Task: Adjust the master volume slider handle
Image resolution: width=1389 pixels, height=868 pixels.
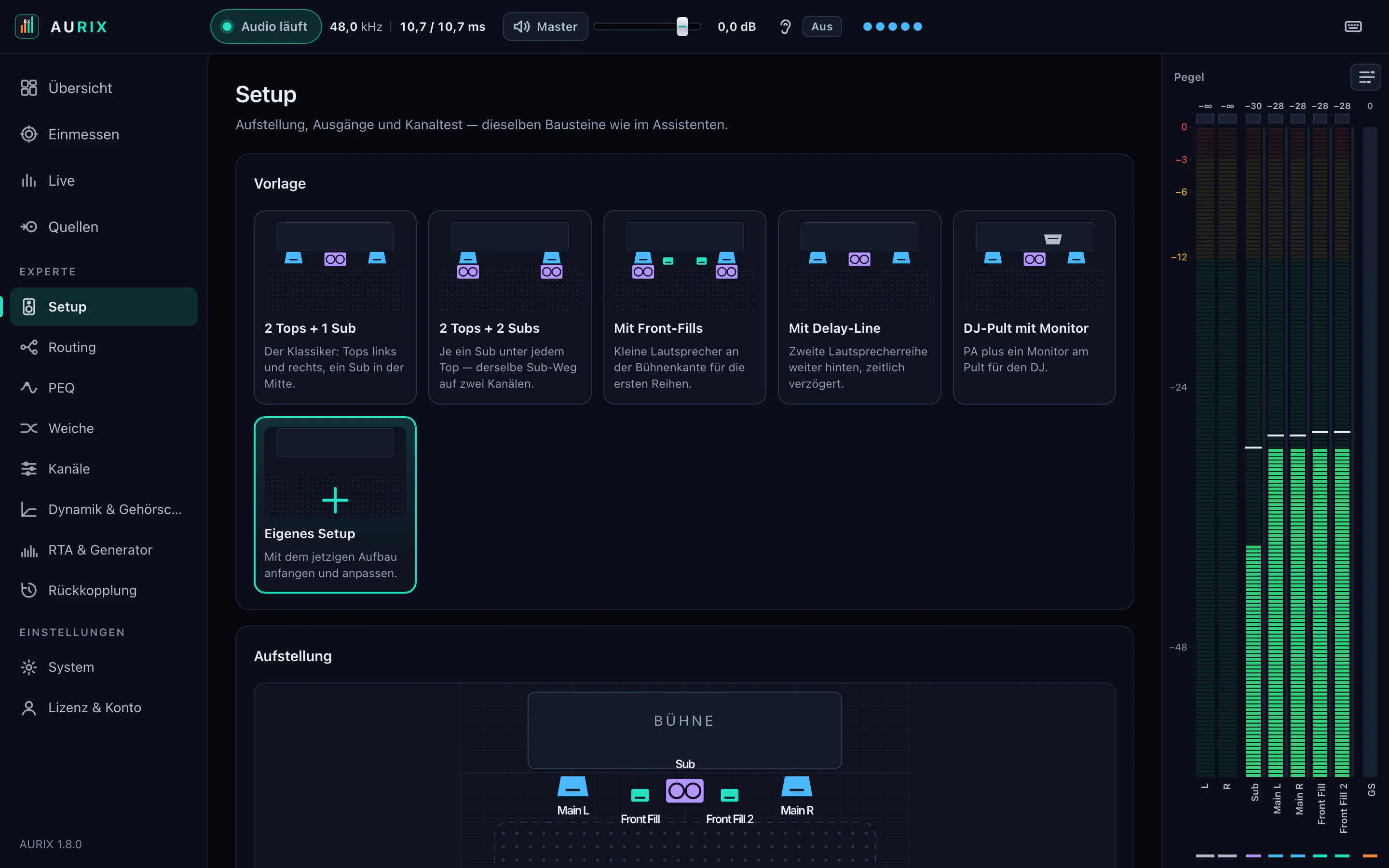Action: pyautogui.click(x=682, y=27)
